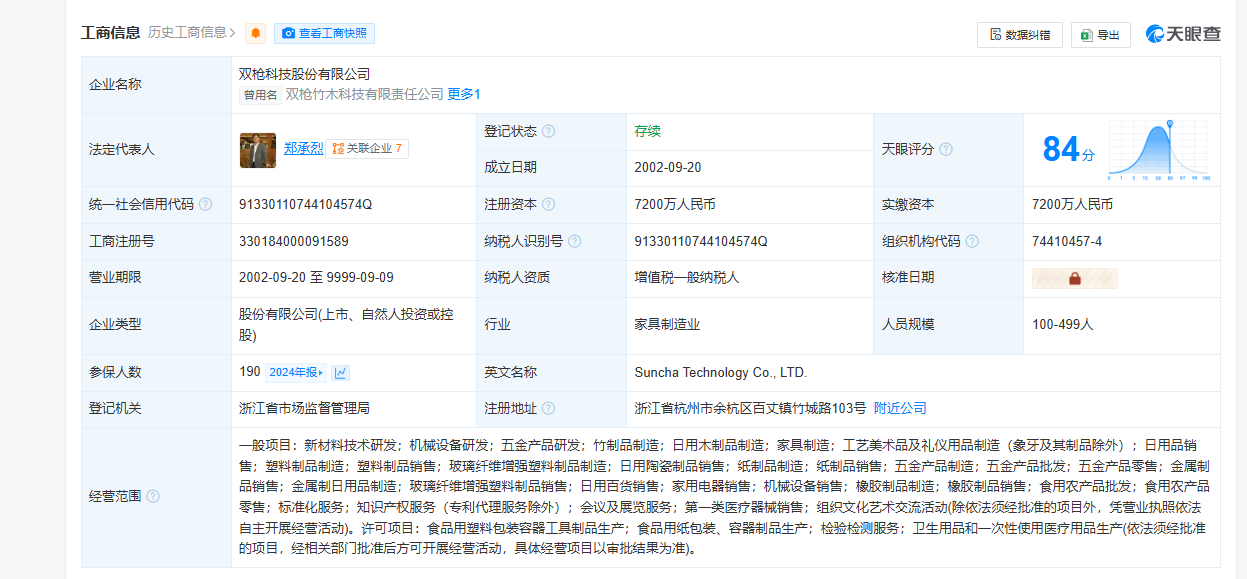Click help icon beside 天眼评分
The image size is (1247, 579).
point(945,149)
